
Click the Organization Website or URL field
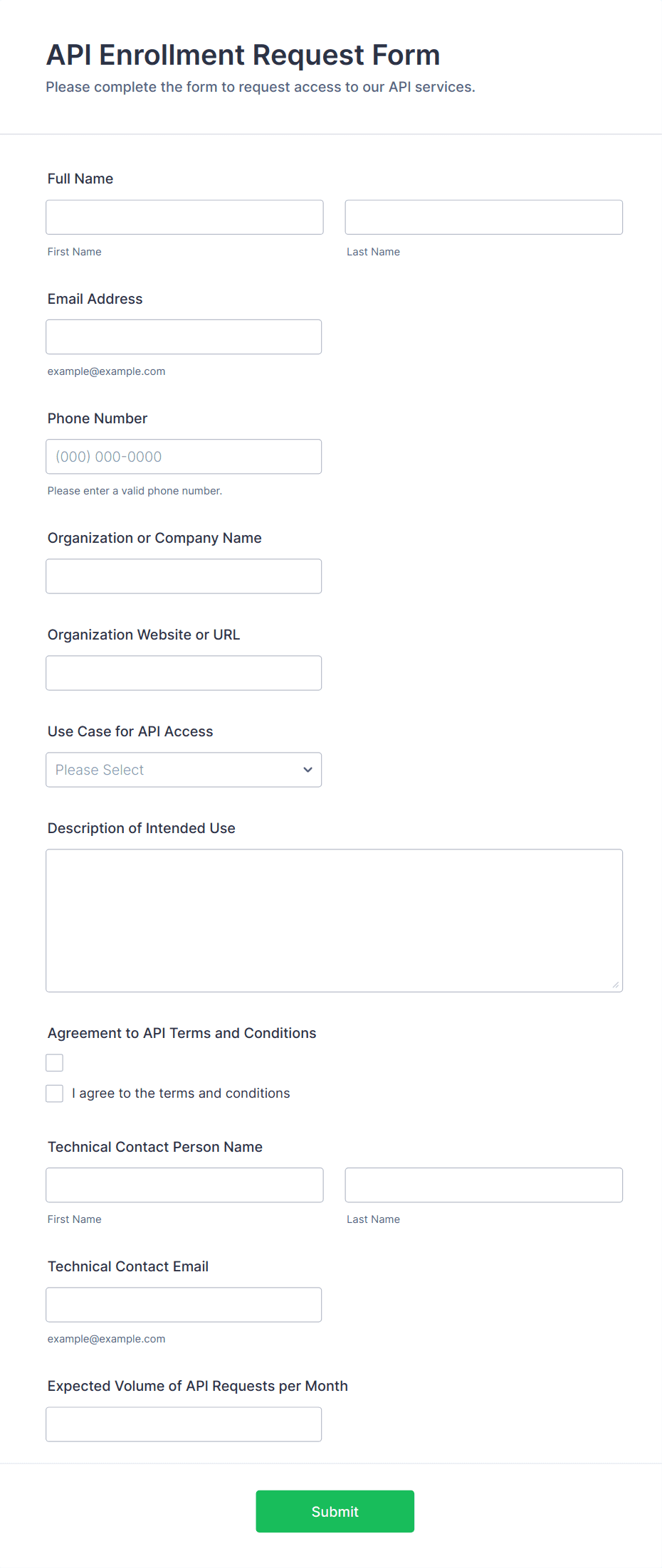tap(184, 672)
